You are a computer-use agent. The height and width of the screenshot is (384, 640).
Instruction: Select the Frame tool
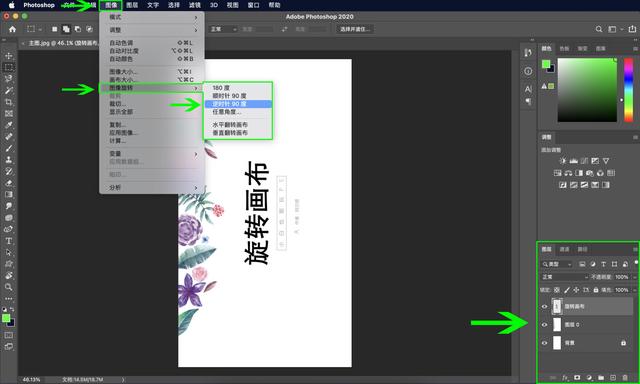pos(9,113)
